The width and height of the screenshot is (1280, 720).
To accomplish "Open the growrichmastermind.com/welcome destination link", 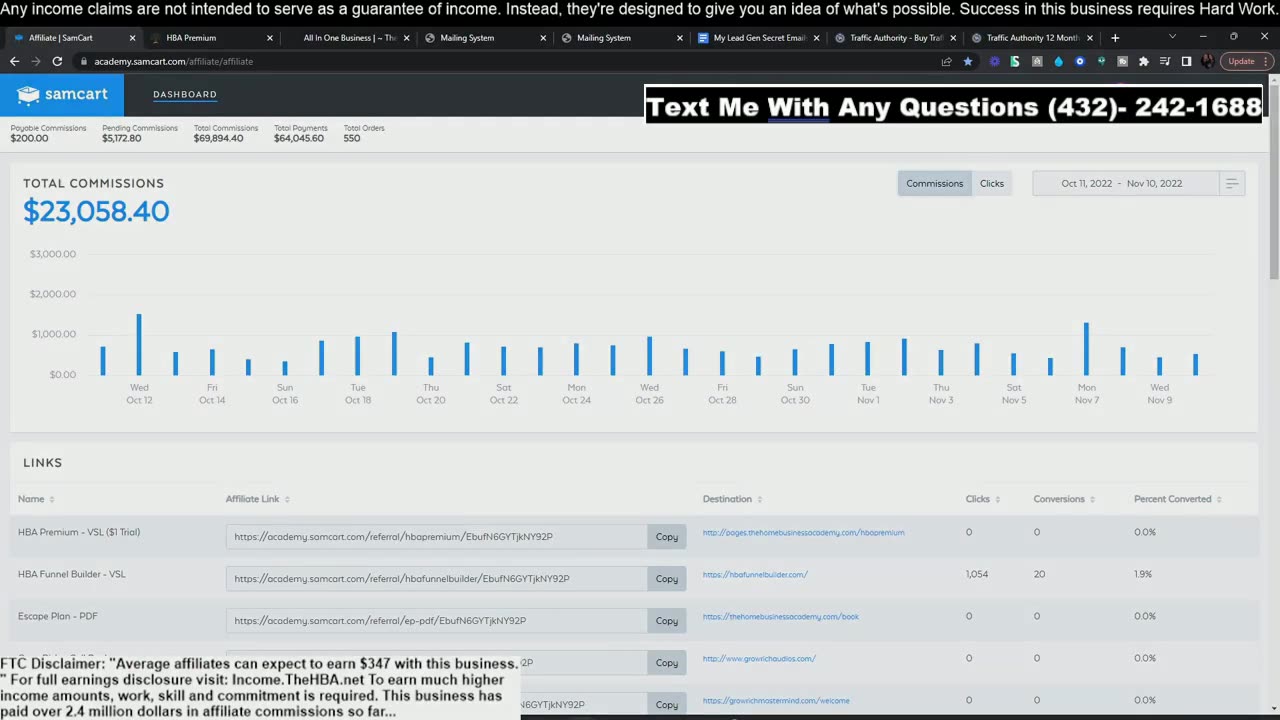I will pos(776,701).
